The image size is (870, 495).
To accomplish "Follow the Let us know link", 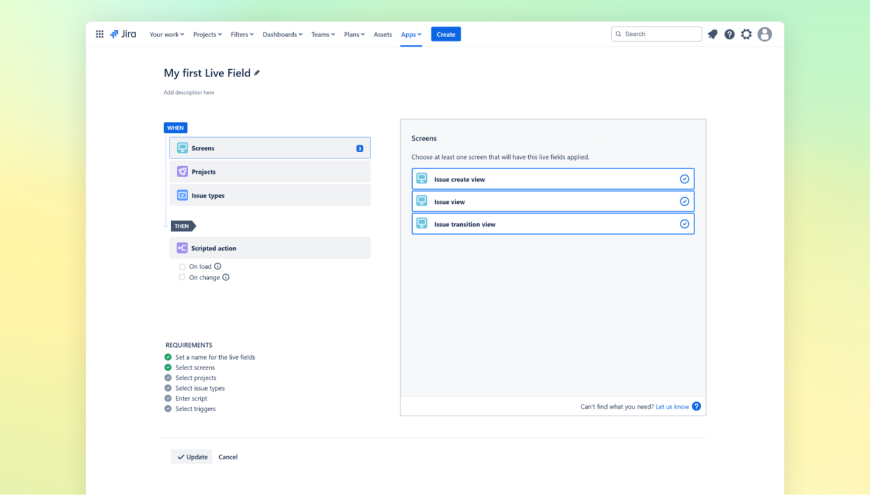I will tap(672, 407).
